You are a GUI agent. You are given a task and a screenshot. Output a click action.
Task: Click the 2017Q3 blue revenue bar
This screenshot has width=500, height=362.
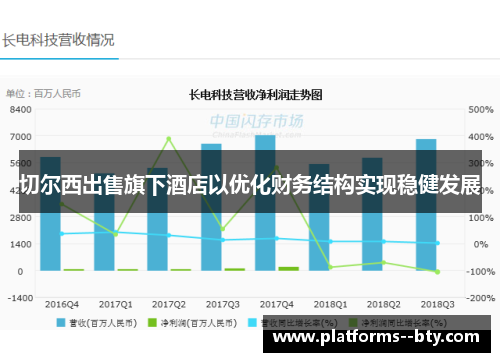[211, 207]
